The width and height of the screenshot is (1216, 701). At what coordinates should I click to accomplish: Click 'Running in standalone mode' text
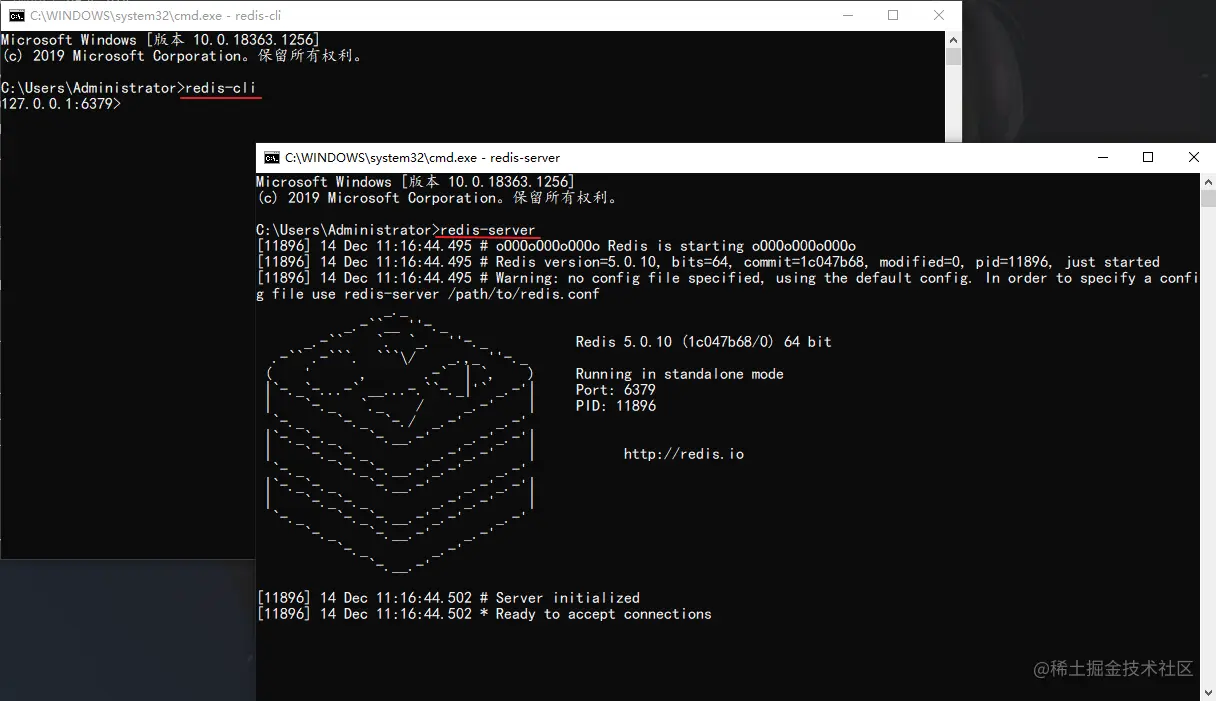click(x=680, y=374)
